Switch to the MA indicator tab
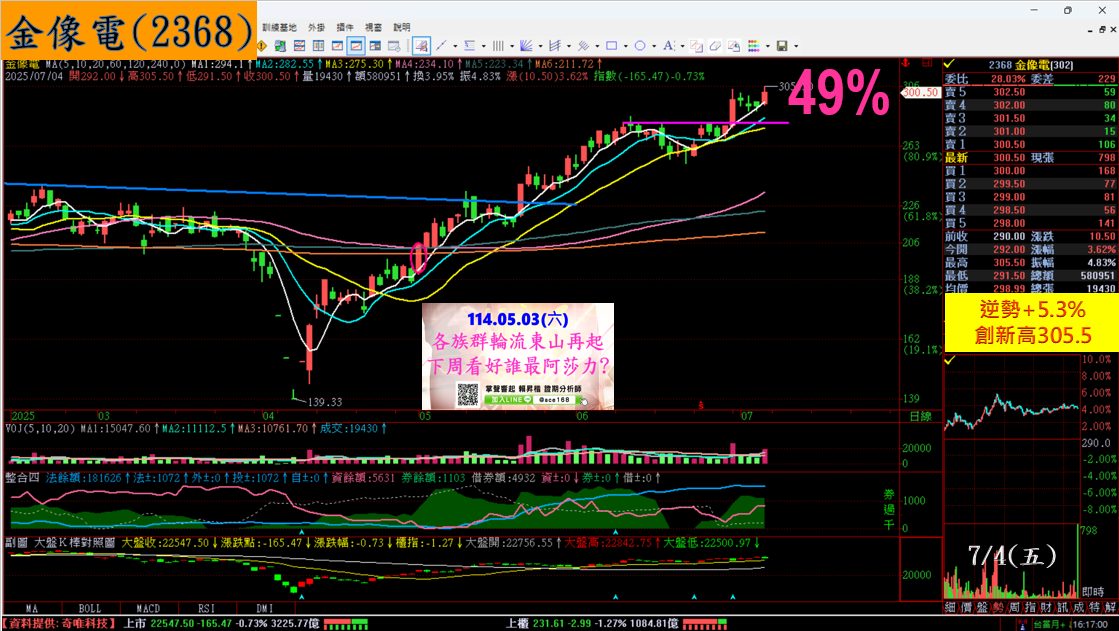This screenshot has width=1119, height=631. click(x=32, y=609)
